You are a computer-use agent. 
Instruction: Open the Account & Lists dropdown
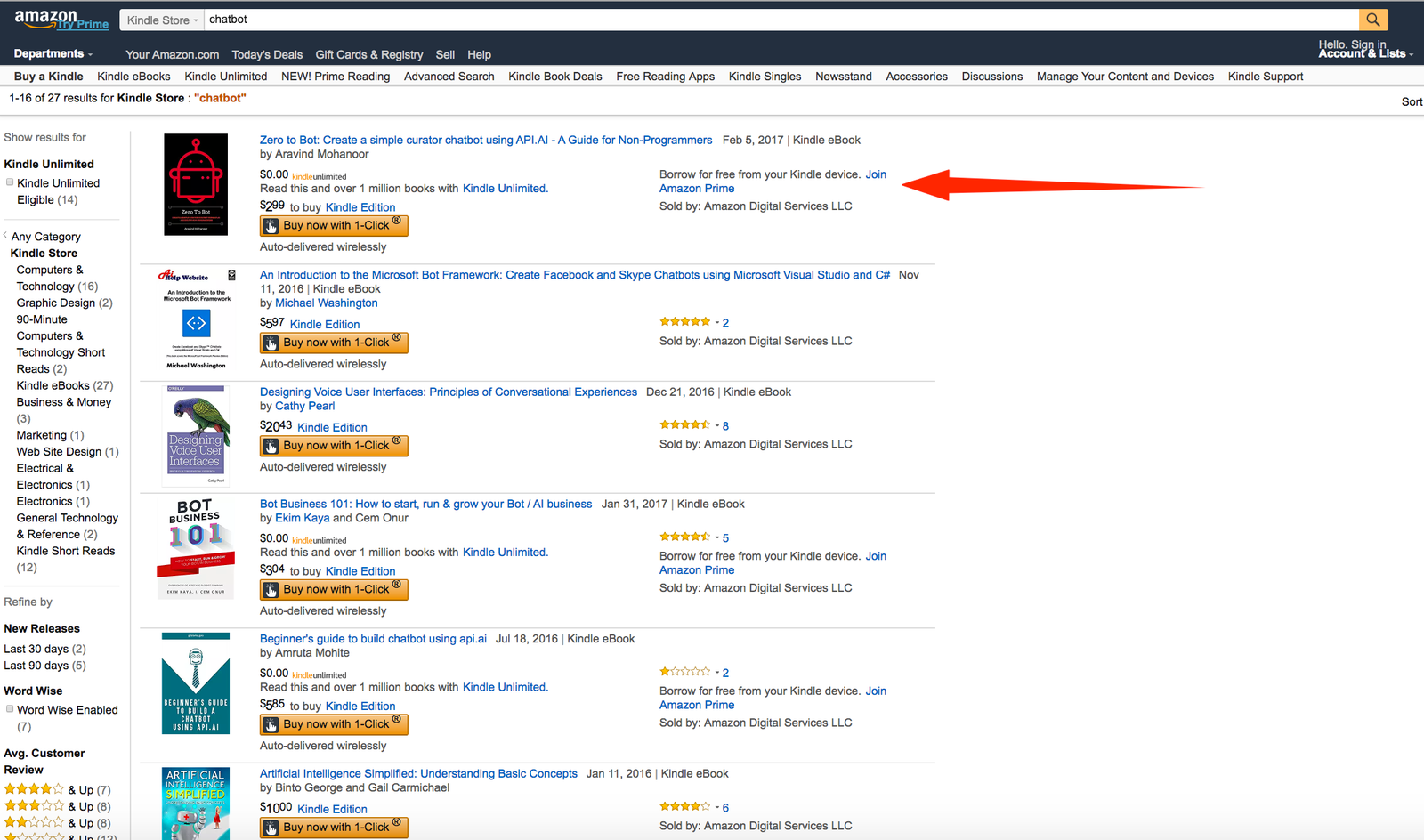tap(1366, 53)
